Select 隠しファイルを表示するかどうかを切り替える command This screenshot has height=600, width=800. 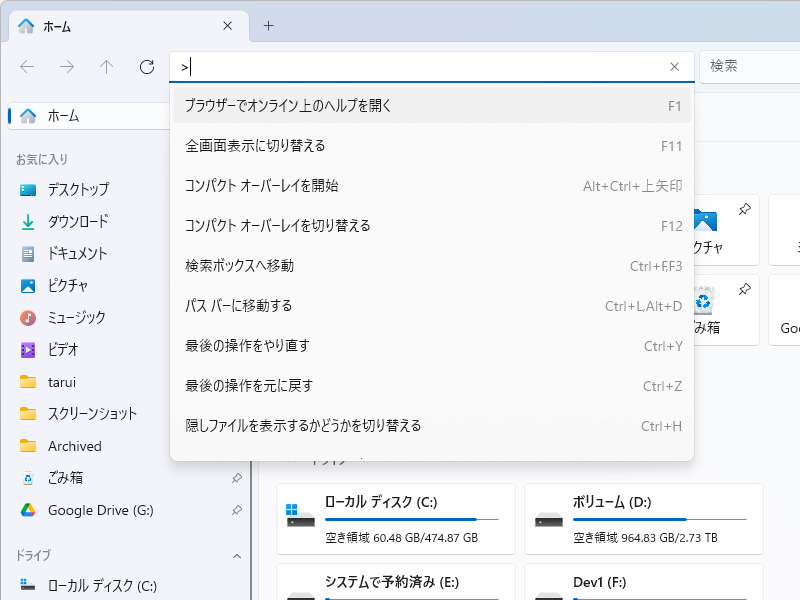[x=303, y=425]
